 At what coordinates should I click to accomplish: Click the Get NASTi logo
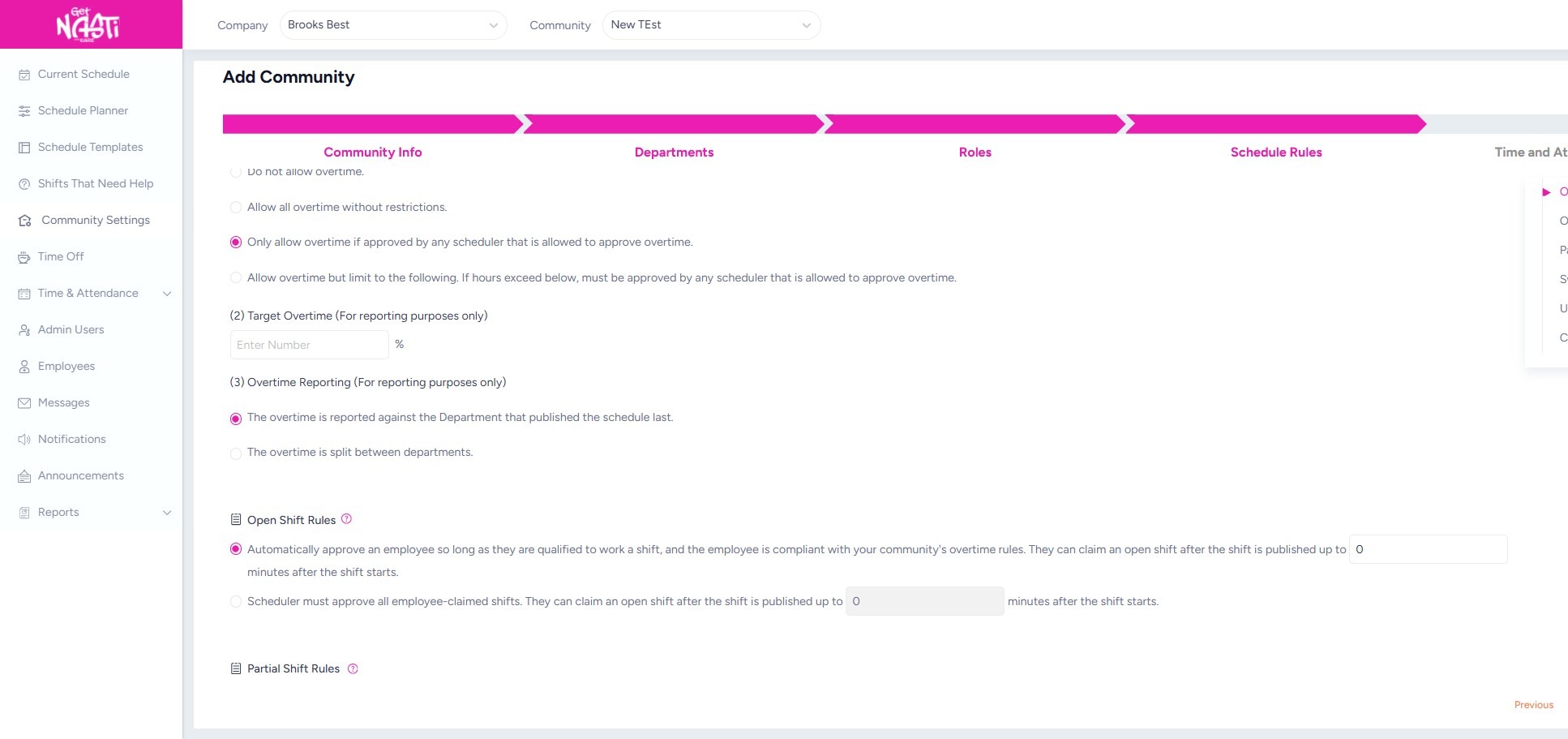pos(88,24)
